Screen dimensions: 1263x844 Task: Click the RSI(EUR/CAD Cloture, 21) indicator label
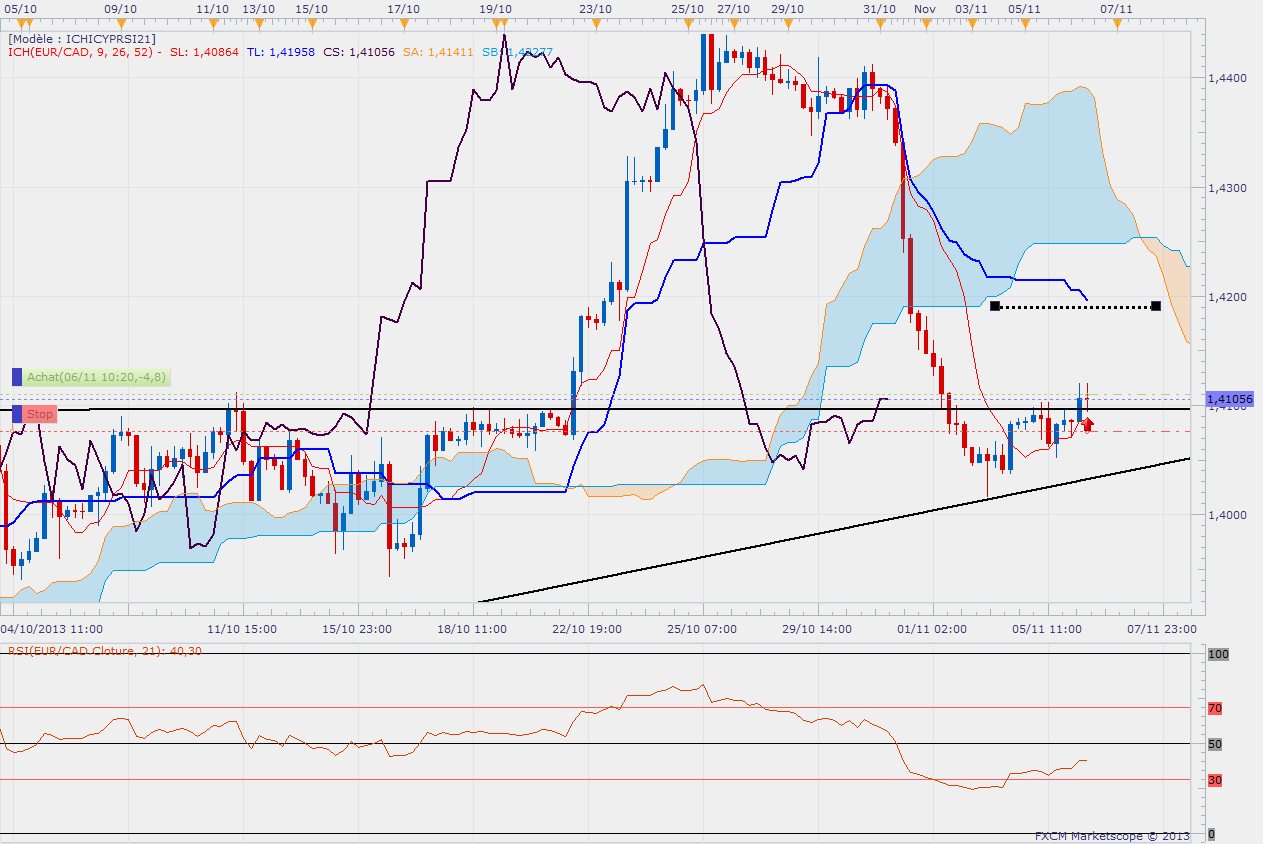tap(105, 651)
